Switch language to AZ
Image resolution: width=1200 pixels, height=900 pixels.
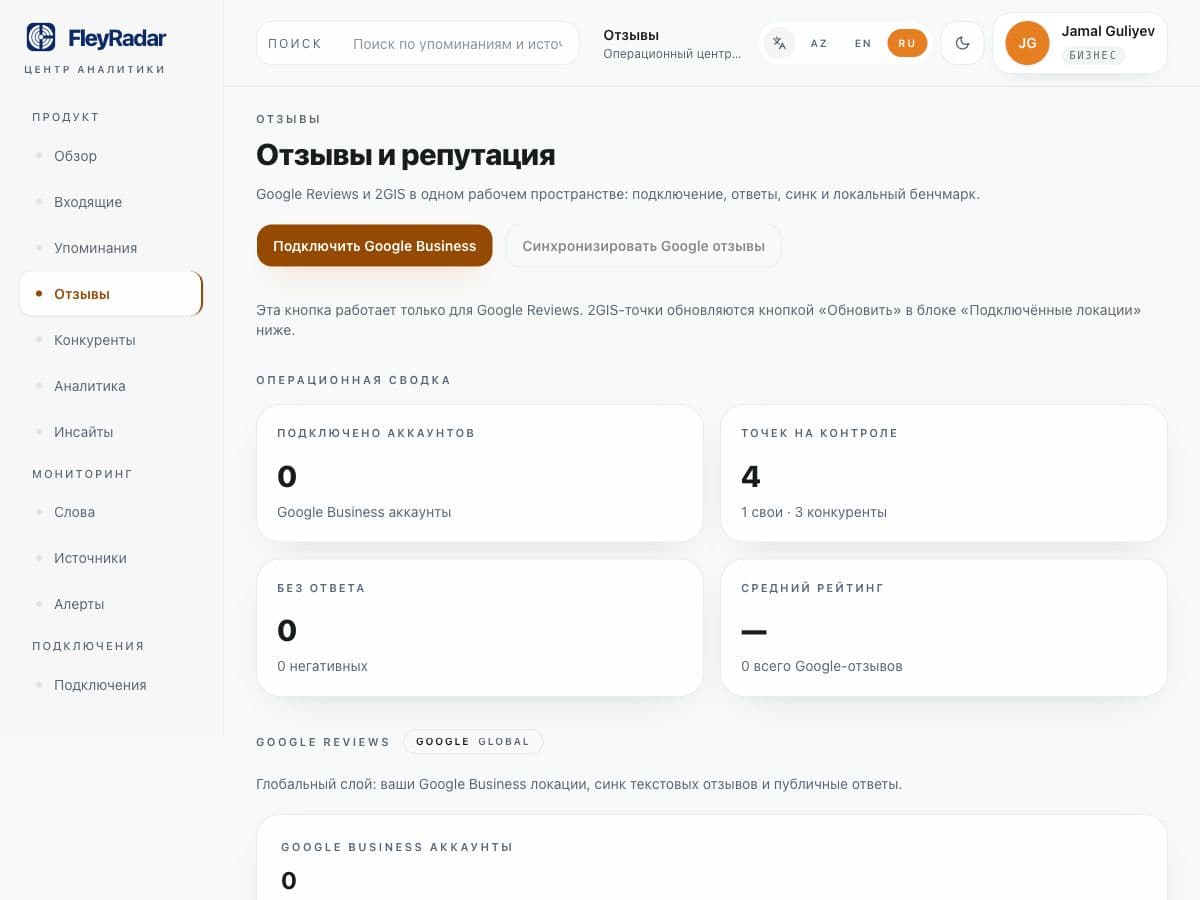click(819, 43)
